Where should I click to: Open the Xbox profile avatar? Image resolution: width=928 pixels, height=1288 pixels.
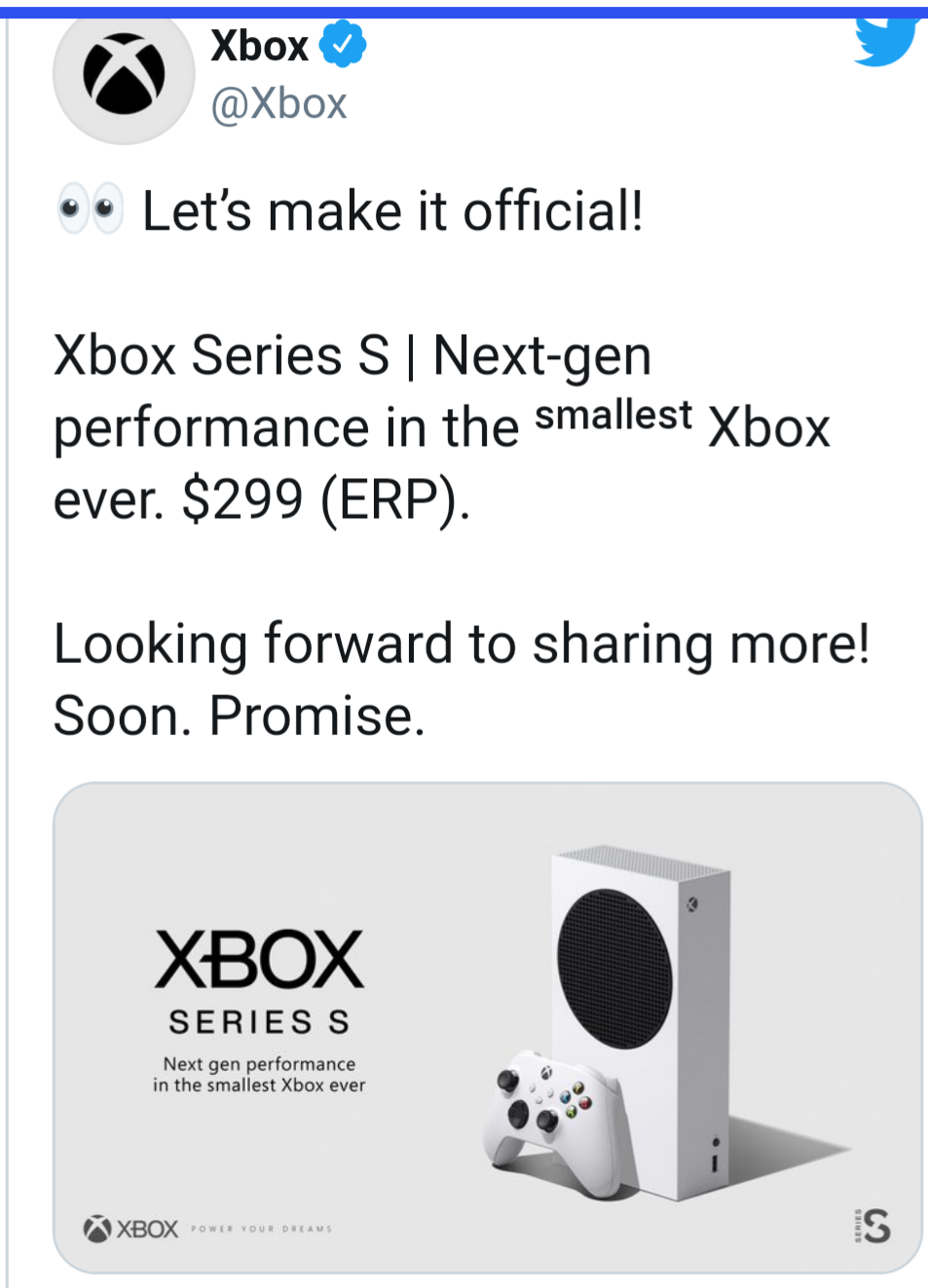pyautogui.click(x=124, y=76)
